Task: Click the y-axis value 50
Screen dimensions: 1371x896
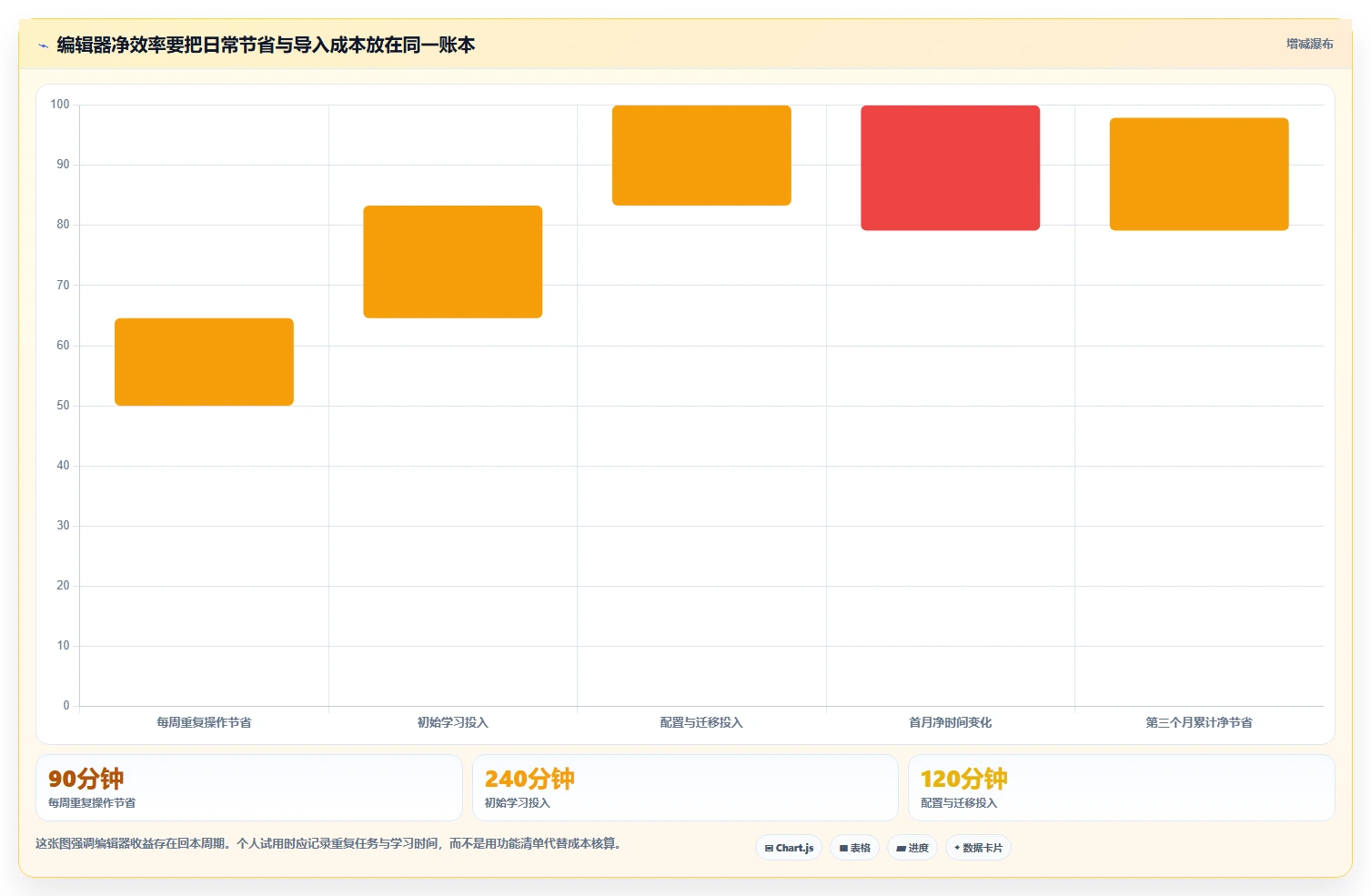Action: click(63, 406)
